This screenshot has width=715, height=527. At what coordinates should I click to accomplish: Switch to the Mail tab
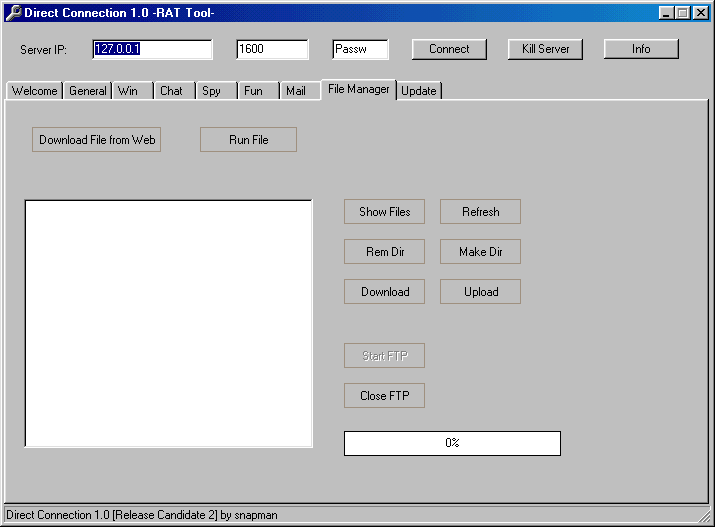point(296,91)
